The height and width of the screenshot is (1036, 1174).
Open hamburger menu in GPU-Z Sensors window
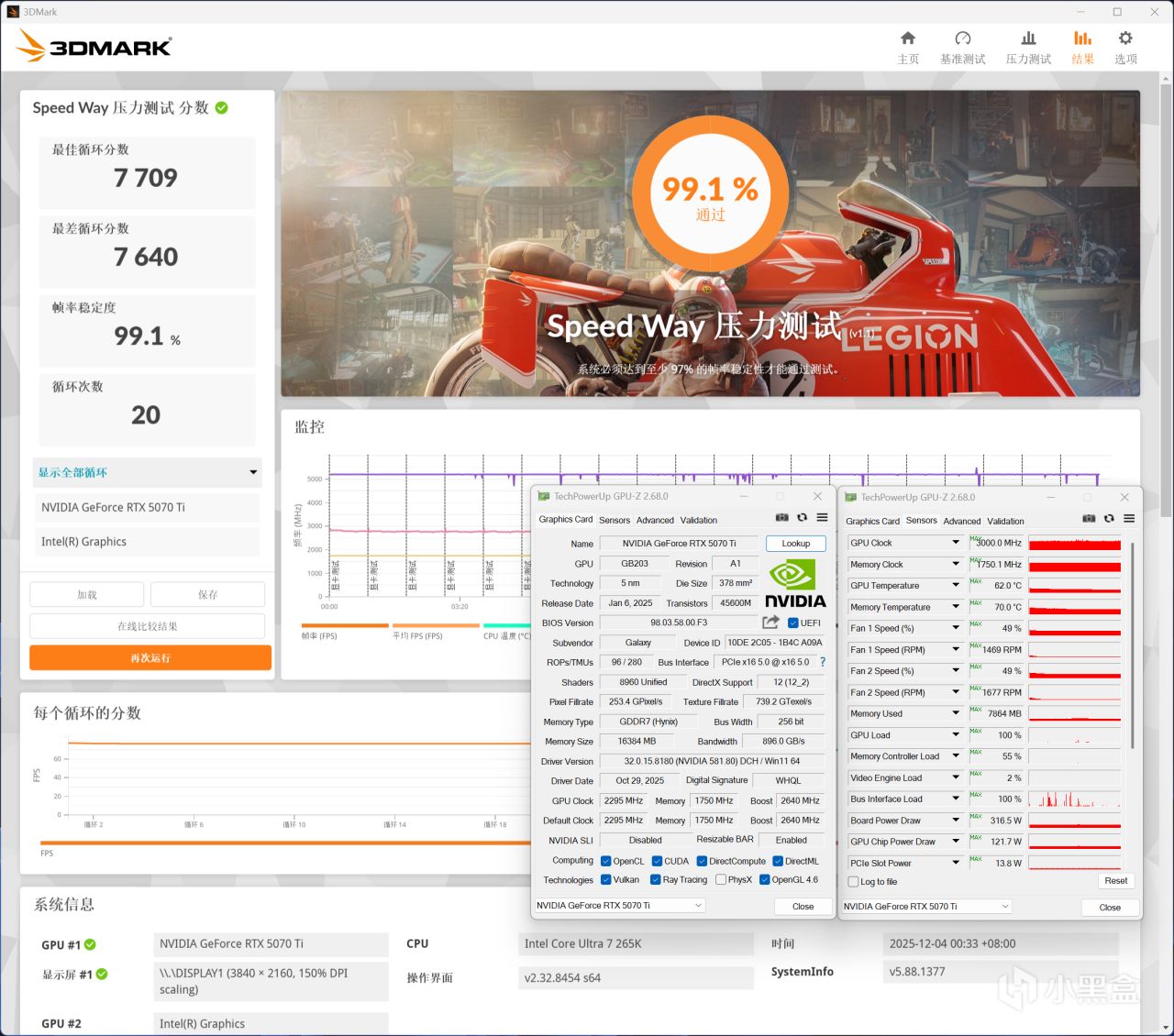click(1129, 519)
